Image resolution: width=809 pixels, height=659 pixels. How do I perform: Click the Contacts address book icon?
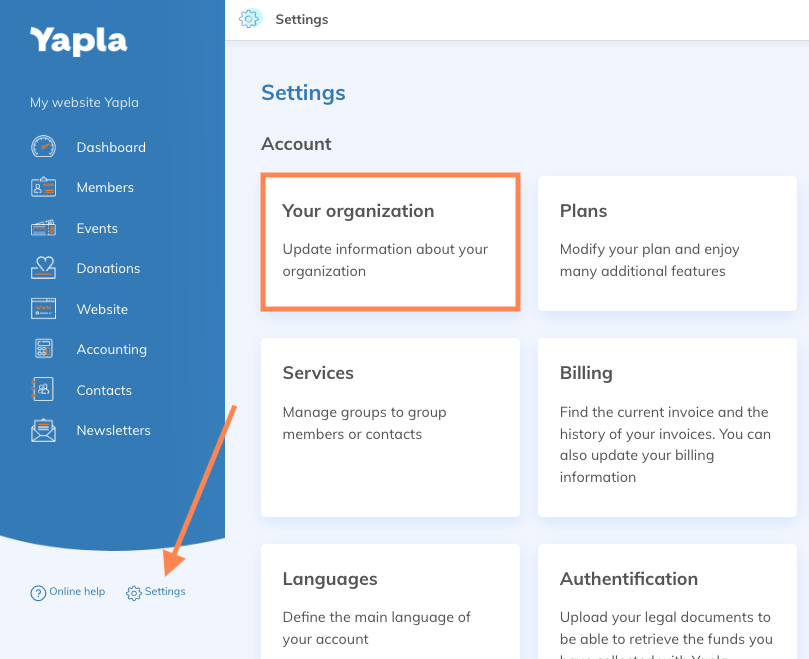click(43, 390)
